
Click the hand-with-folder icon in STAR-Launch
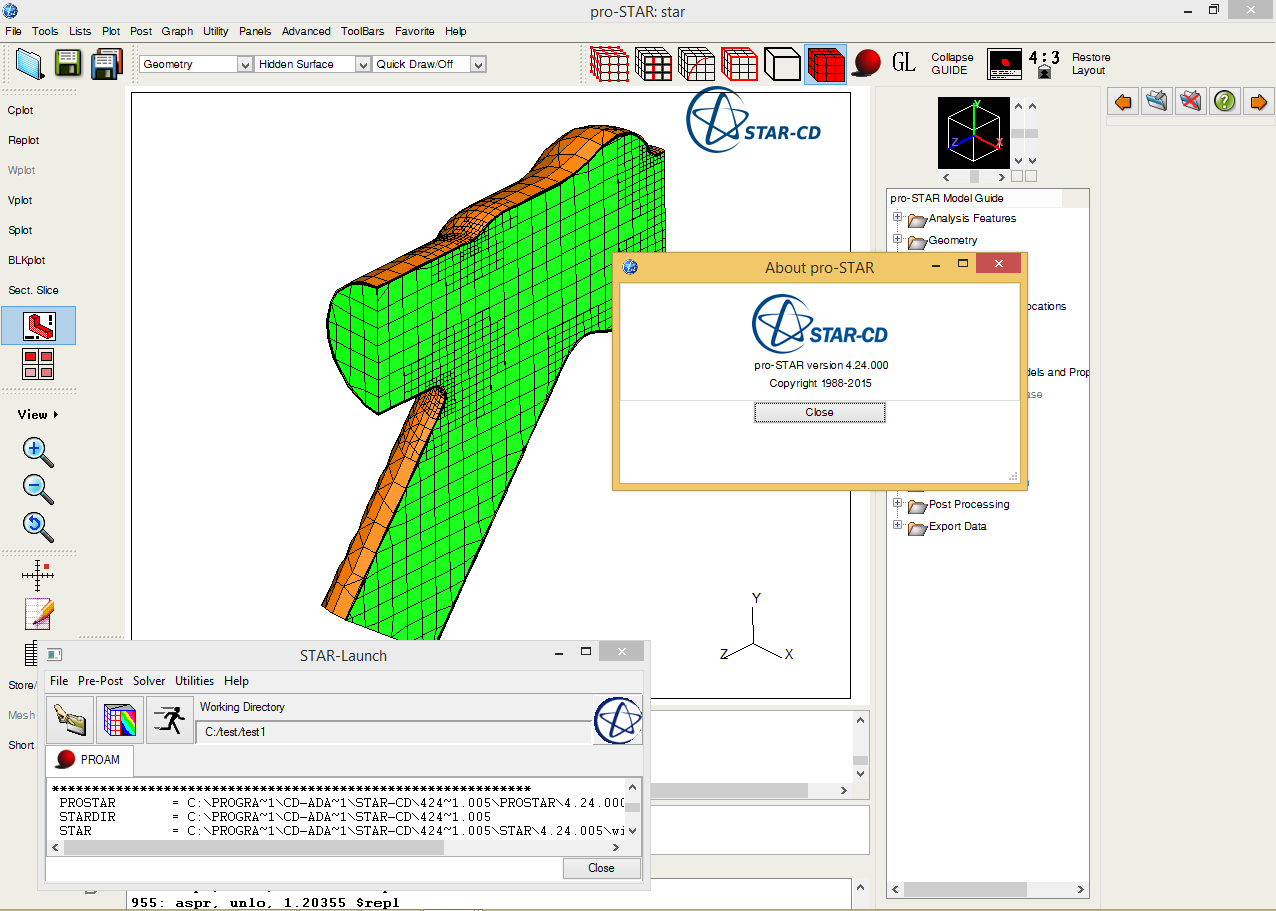point(70,720)
